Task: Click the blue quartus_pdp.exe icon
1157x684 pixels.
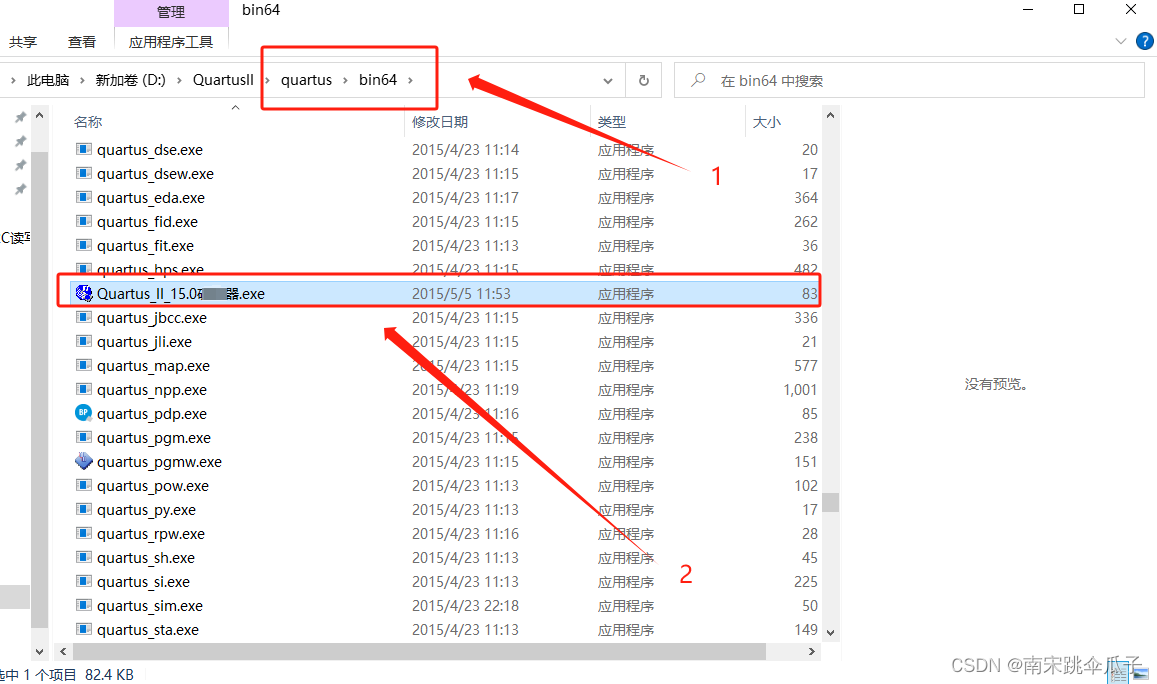Action: pyautogui.click(x=84, y=413)
